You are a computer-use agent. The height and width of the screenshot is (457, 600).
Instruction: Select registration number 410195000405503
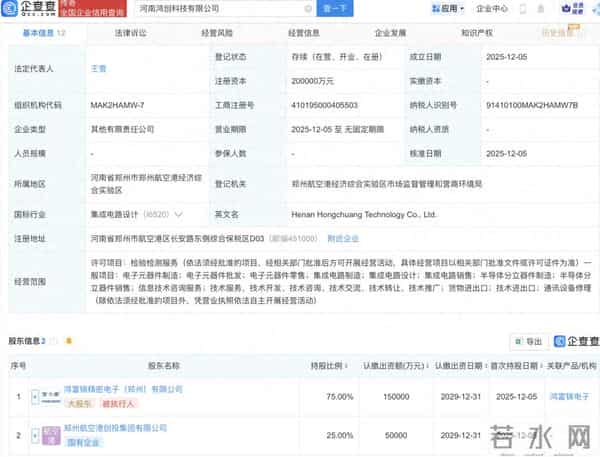pos(324,105)
